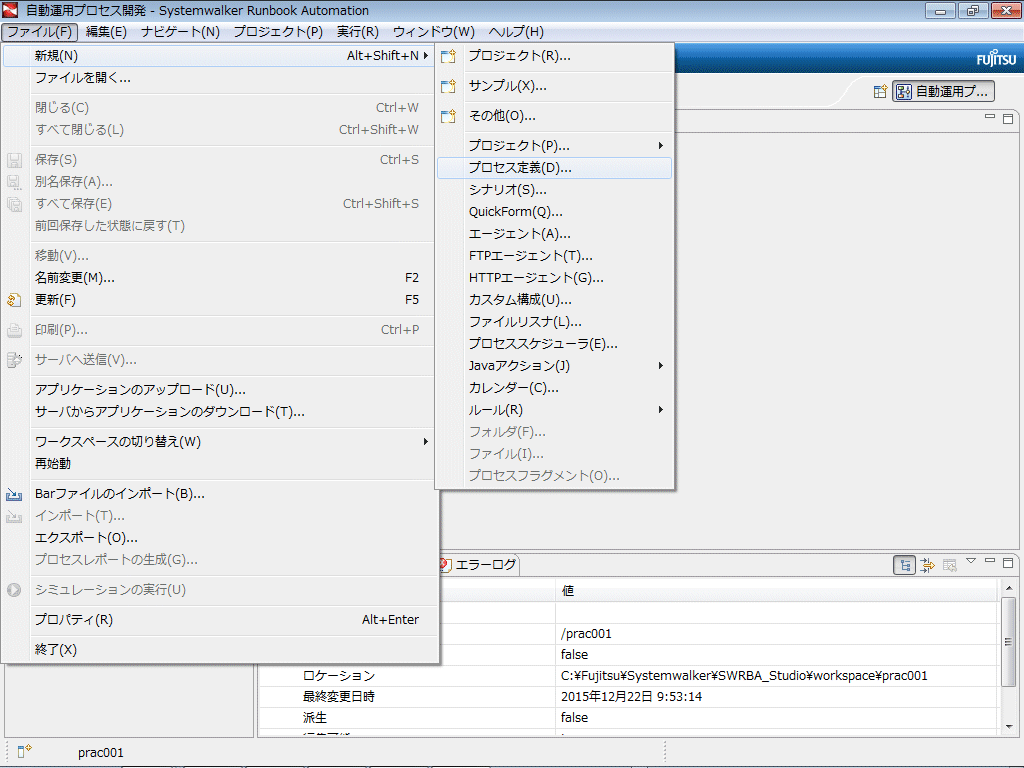Maximize the editor area

pos(1008,118)
